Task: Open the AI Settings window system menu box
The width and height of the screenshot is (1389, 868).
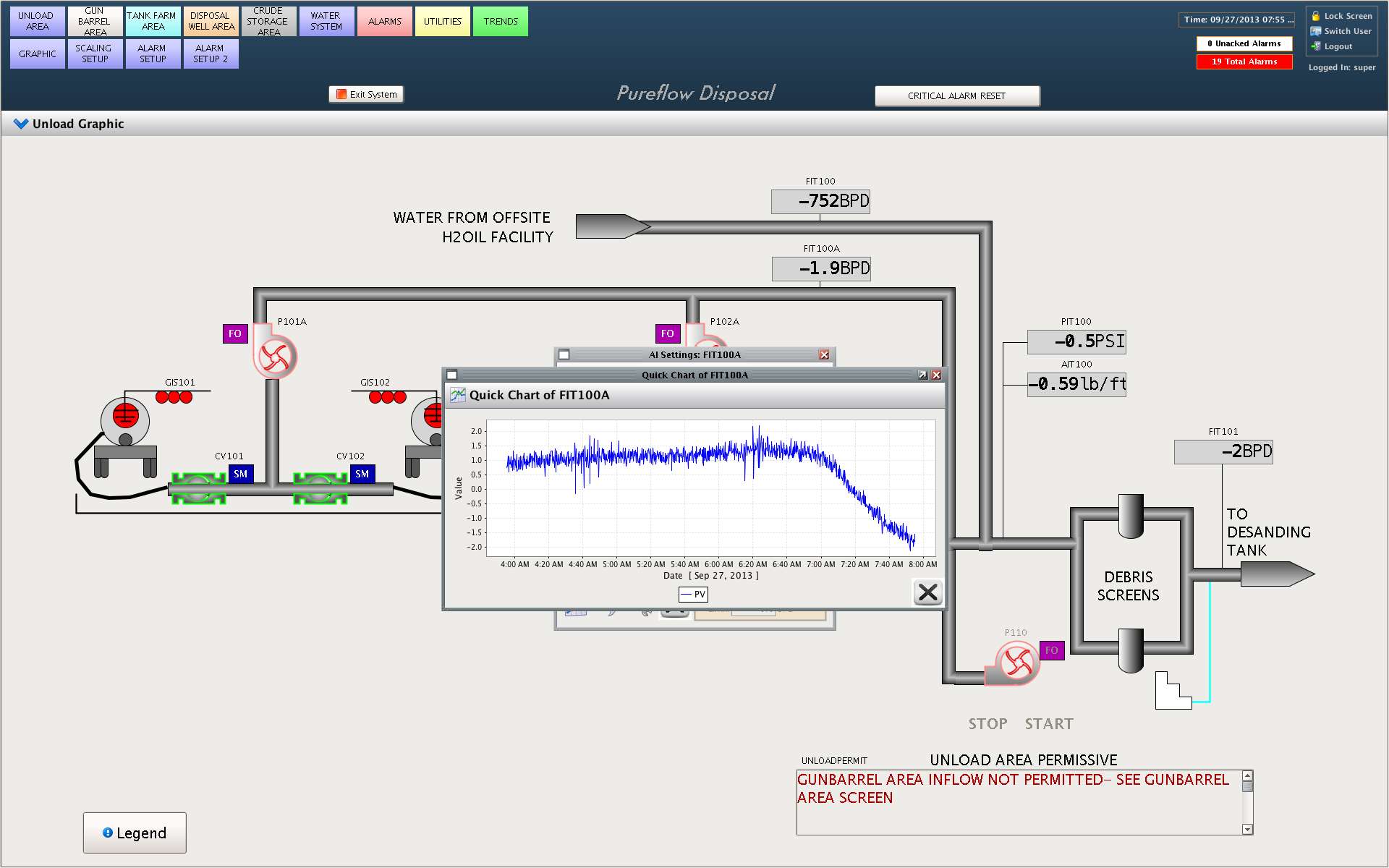Action: point(564,354)
